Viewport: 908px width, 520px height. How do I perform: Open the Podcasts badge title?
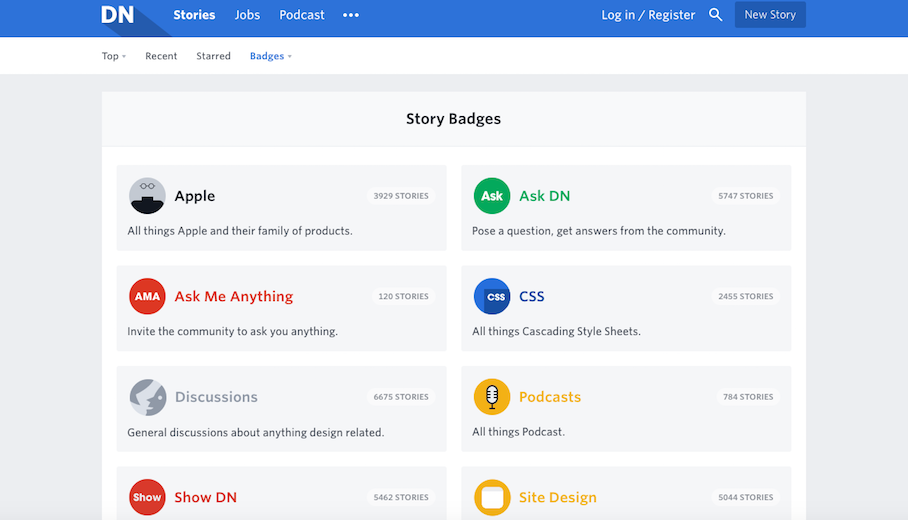click(550, 397)
